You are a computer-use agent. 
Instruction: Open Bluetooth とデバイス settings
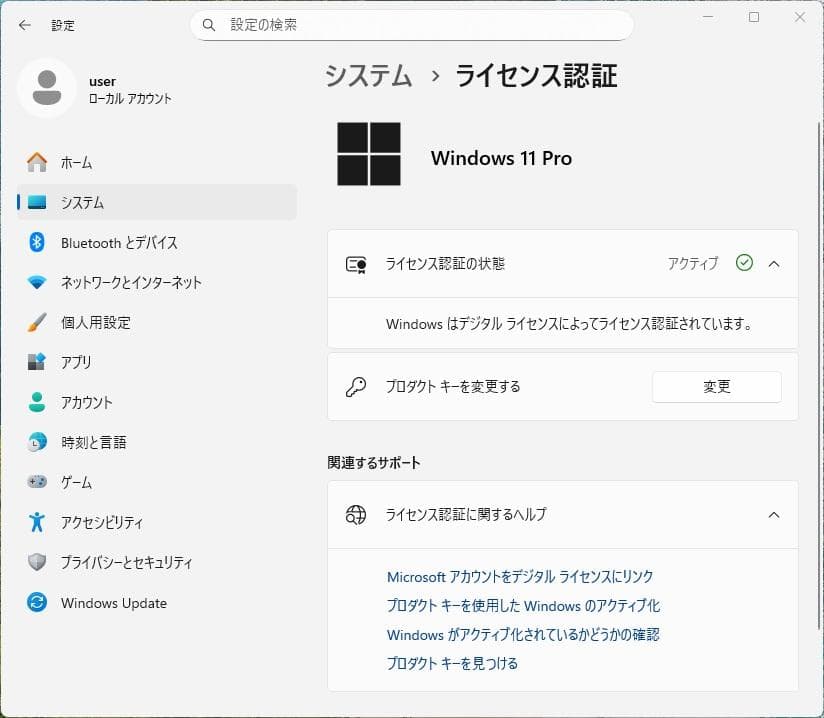118,242
